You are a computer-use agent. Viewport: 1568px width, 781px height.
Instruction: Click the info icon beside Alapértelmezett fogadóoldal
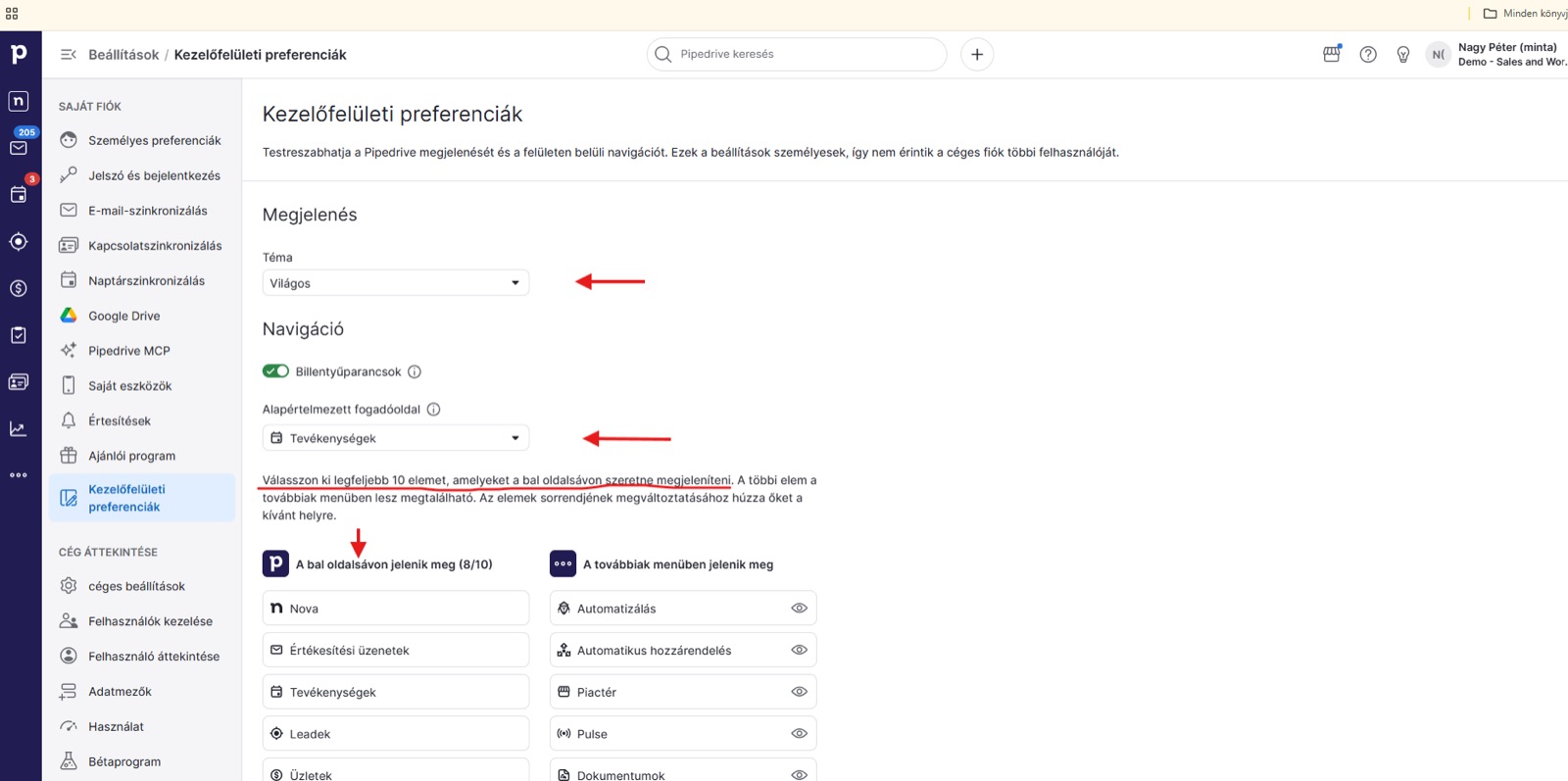[433, 409]
